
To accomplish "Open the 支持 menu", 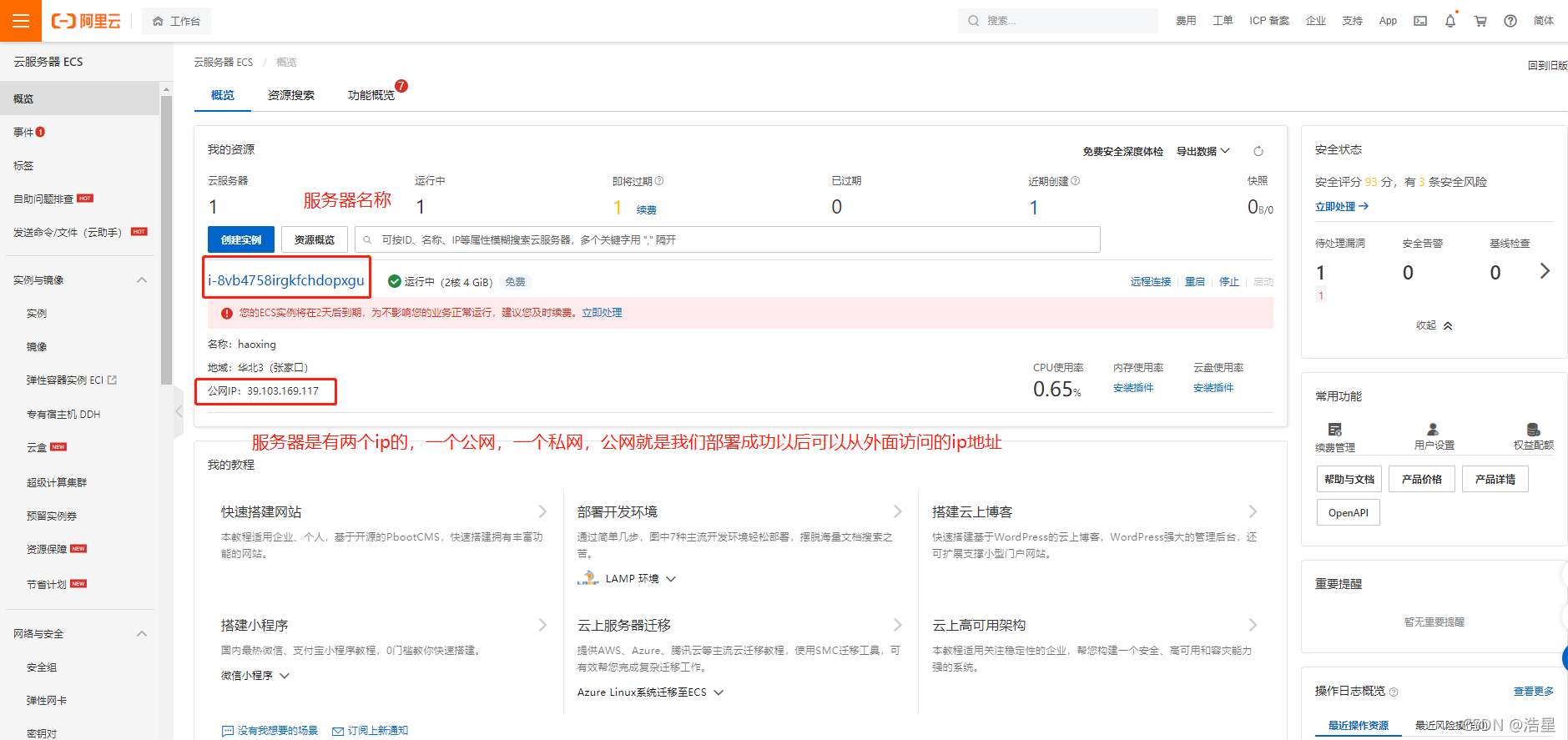I will 1353,21.
